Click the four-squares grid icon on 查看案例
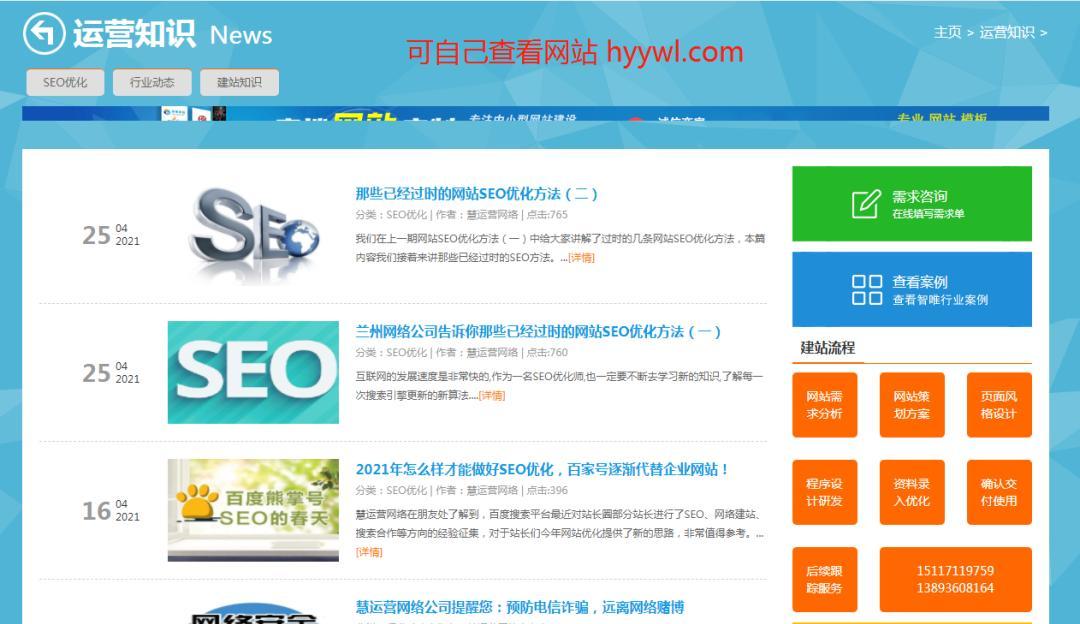Viewport: 1080px width, 624px height. (866, 290)
